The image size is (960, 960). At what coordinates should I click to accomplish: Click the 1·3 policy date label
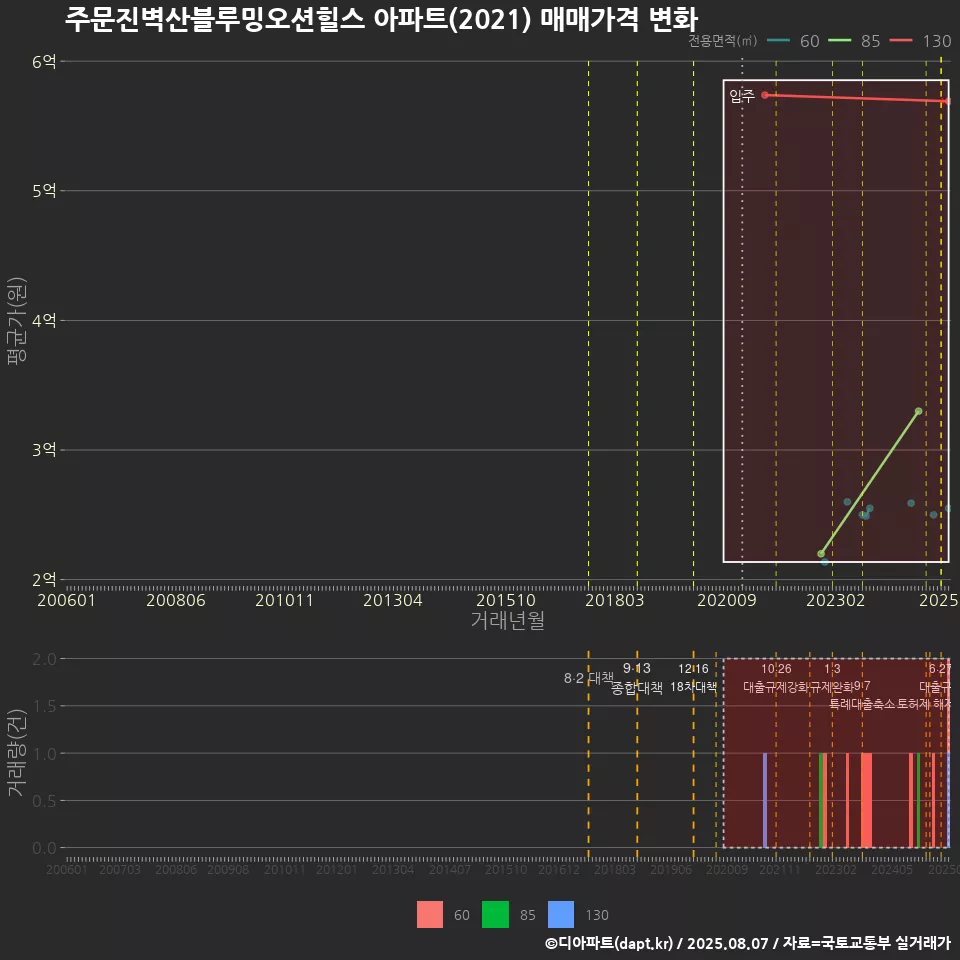(x=832, y=669)
